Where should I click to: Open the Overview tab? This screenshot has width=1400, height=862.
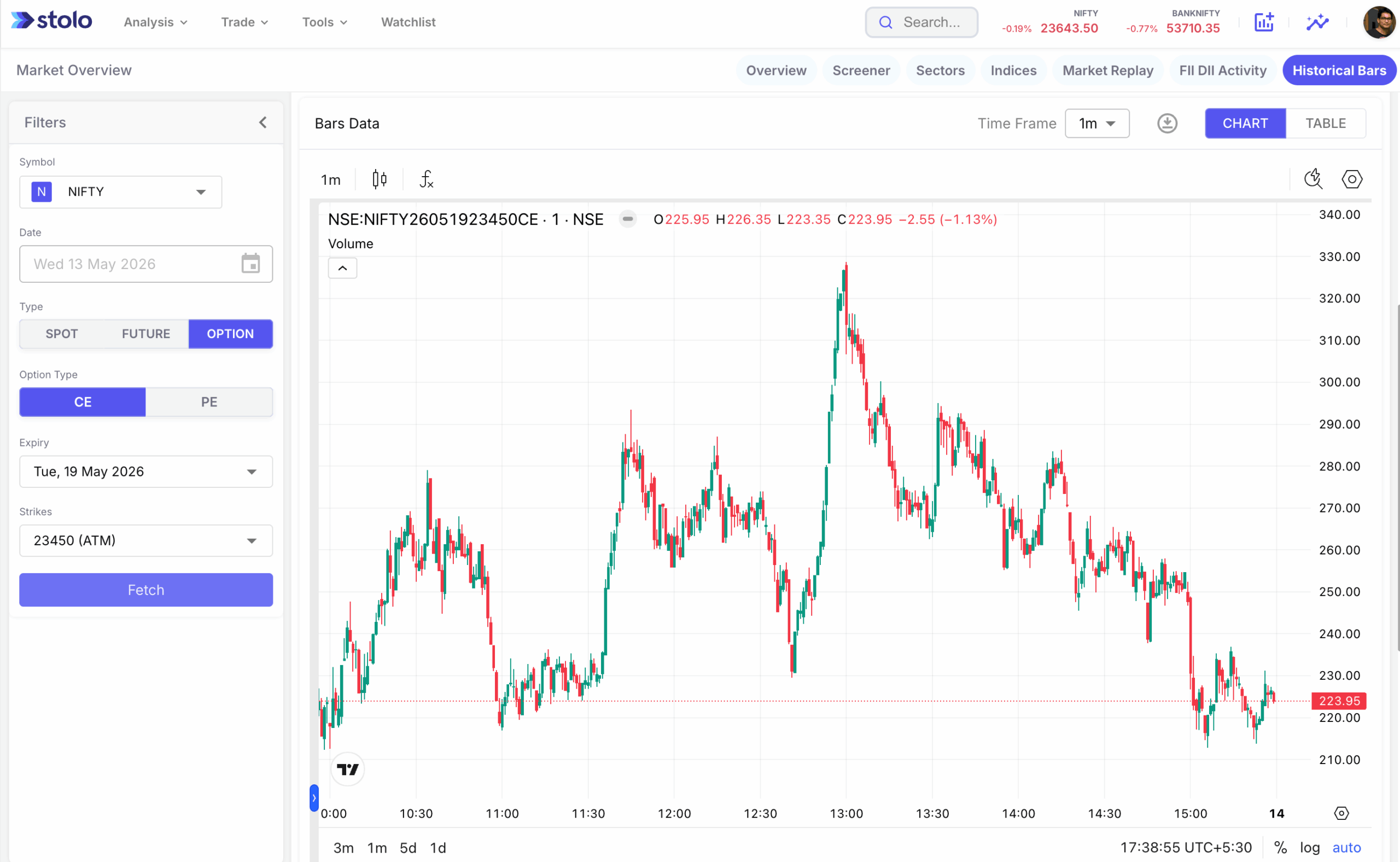(x=776, y=70)
